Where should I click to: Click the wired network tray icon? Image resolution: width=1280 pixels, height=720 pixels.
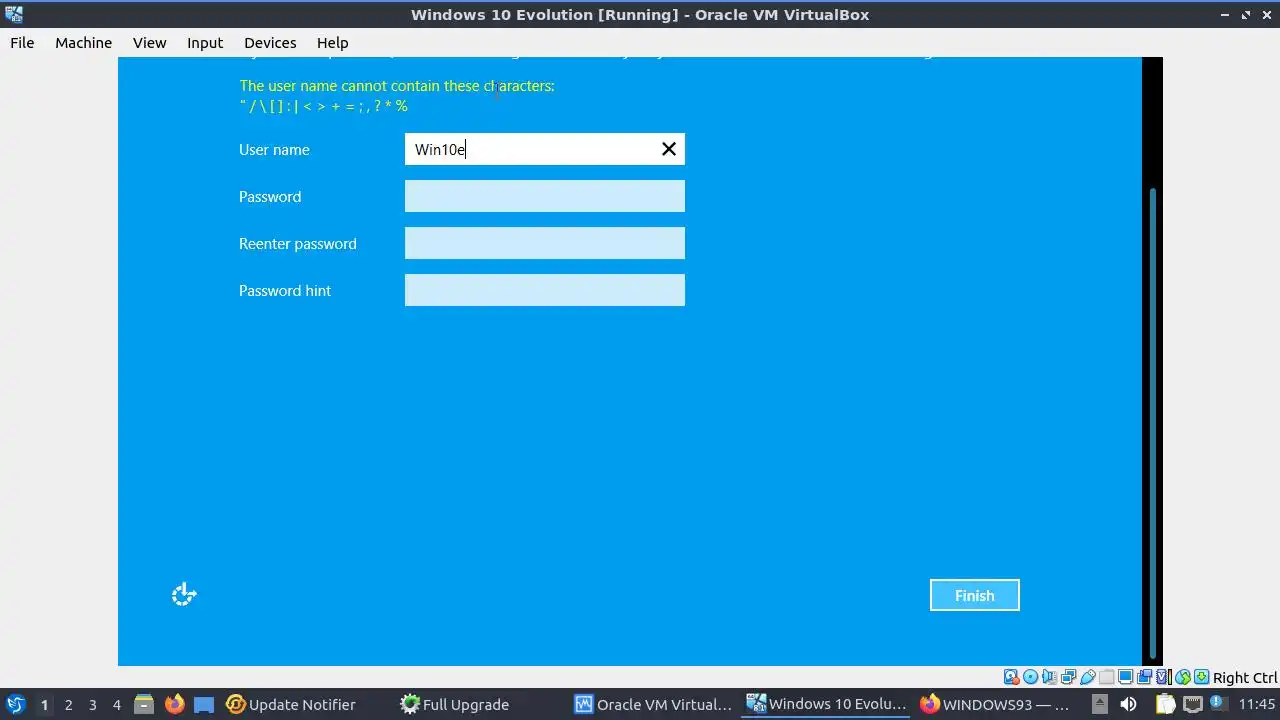point(1193,704)
